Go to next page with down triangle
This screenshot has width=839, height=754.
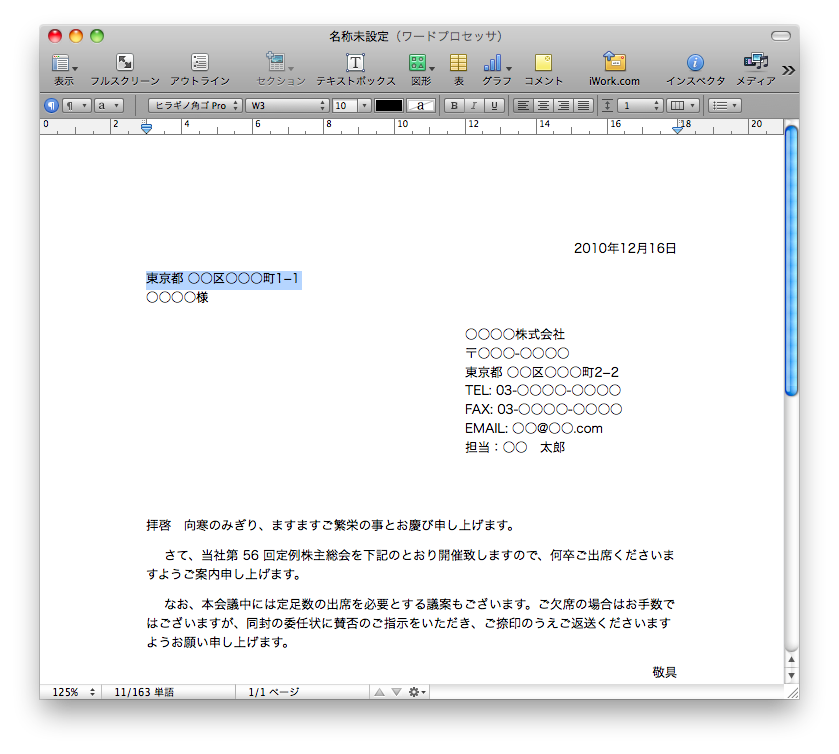396,692
